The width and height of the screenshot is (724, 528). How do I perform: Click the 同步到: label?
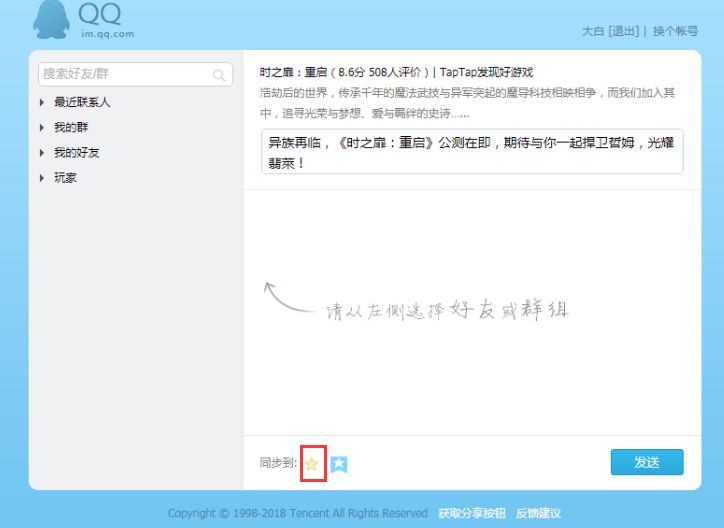tap(278, 462)
